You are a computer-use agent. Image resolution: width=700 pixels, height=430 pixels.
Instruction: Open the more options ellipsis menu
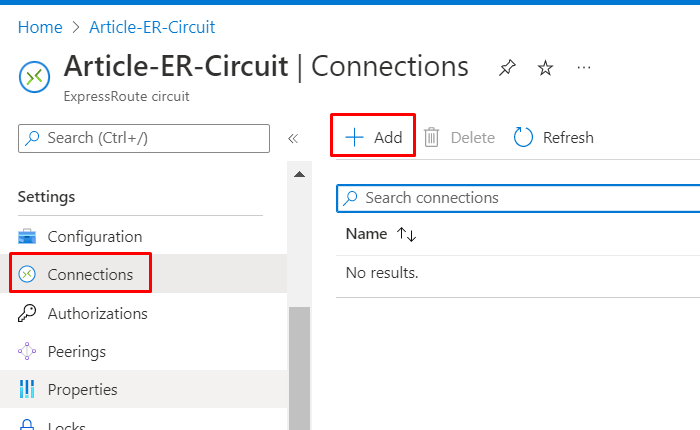point(584,68)
